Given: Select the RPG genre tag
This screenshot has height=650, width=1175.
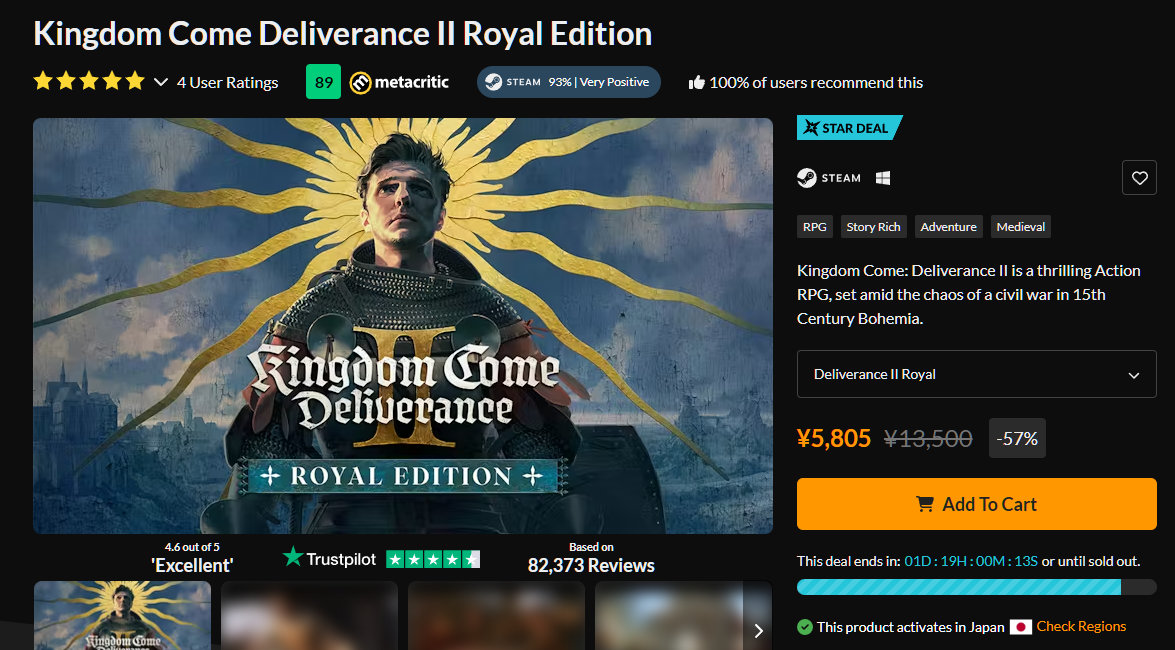Looking at the screenshot, I should pos(815,227).
